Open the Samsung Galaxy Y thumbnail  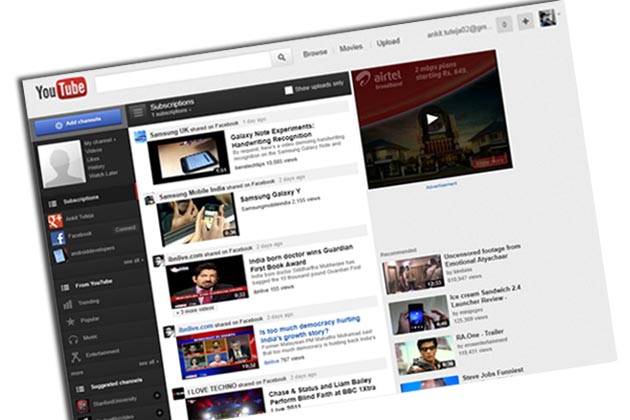tap(197, 219)
